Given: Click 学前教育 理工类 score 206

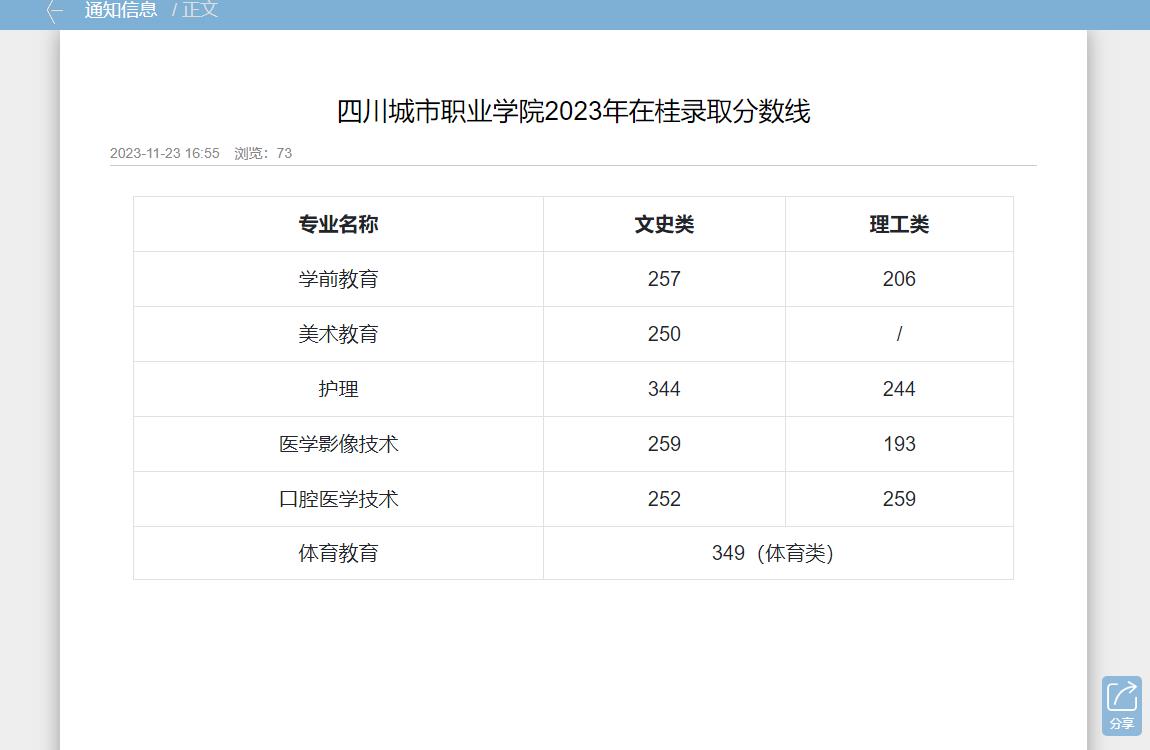Looking at the screenshot, I should click(x=899, y=279).
